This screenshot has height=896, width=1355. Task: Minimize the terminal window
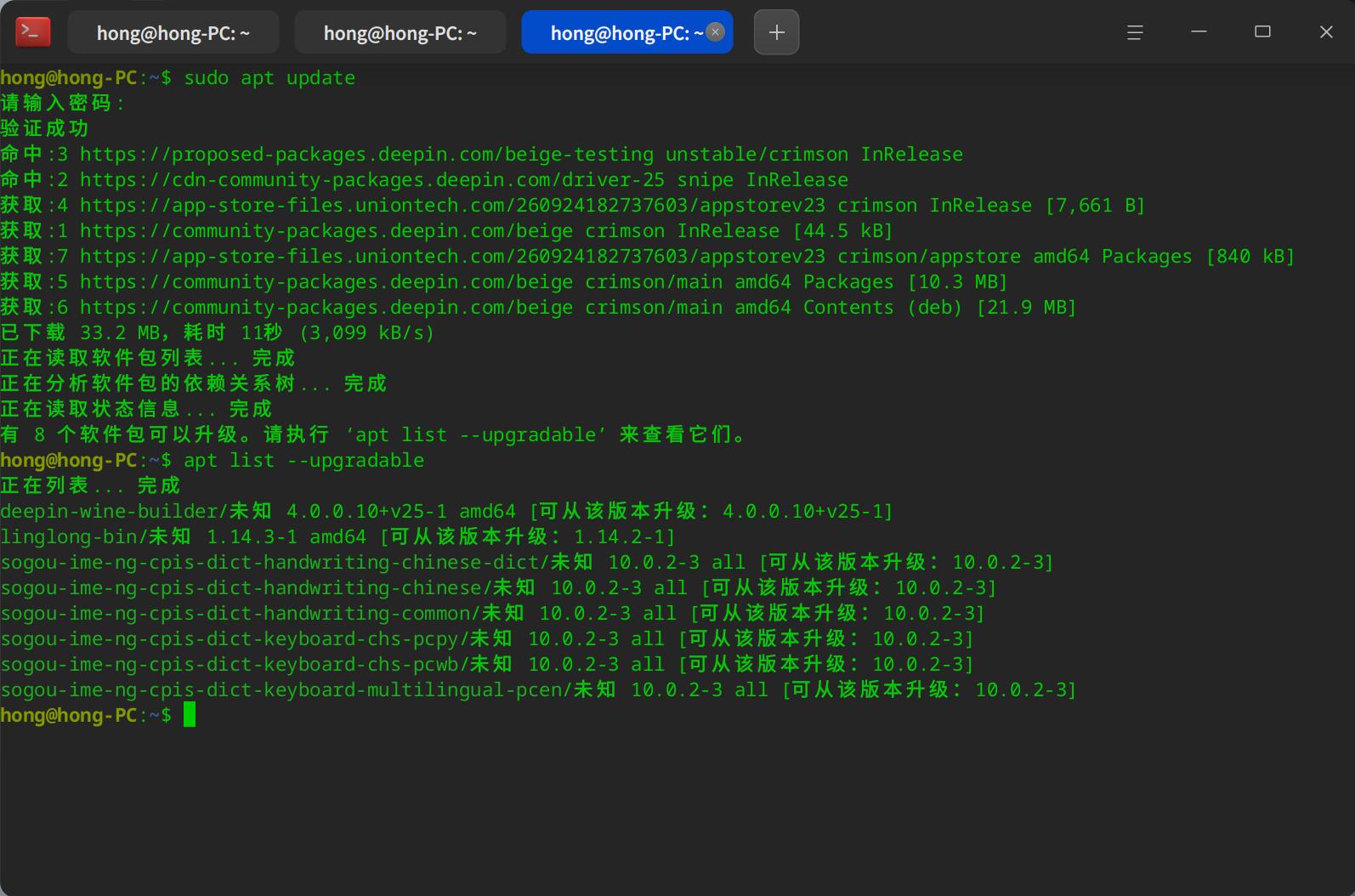(x=1199, y=32)
